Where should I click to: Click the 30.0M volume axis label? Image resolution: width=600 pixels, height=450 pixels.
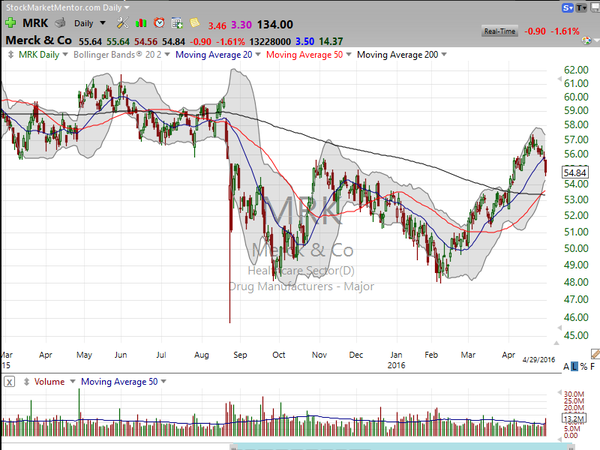click(x=574, y=394)
